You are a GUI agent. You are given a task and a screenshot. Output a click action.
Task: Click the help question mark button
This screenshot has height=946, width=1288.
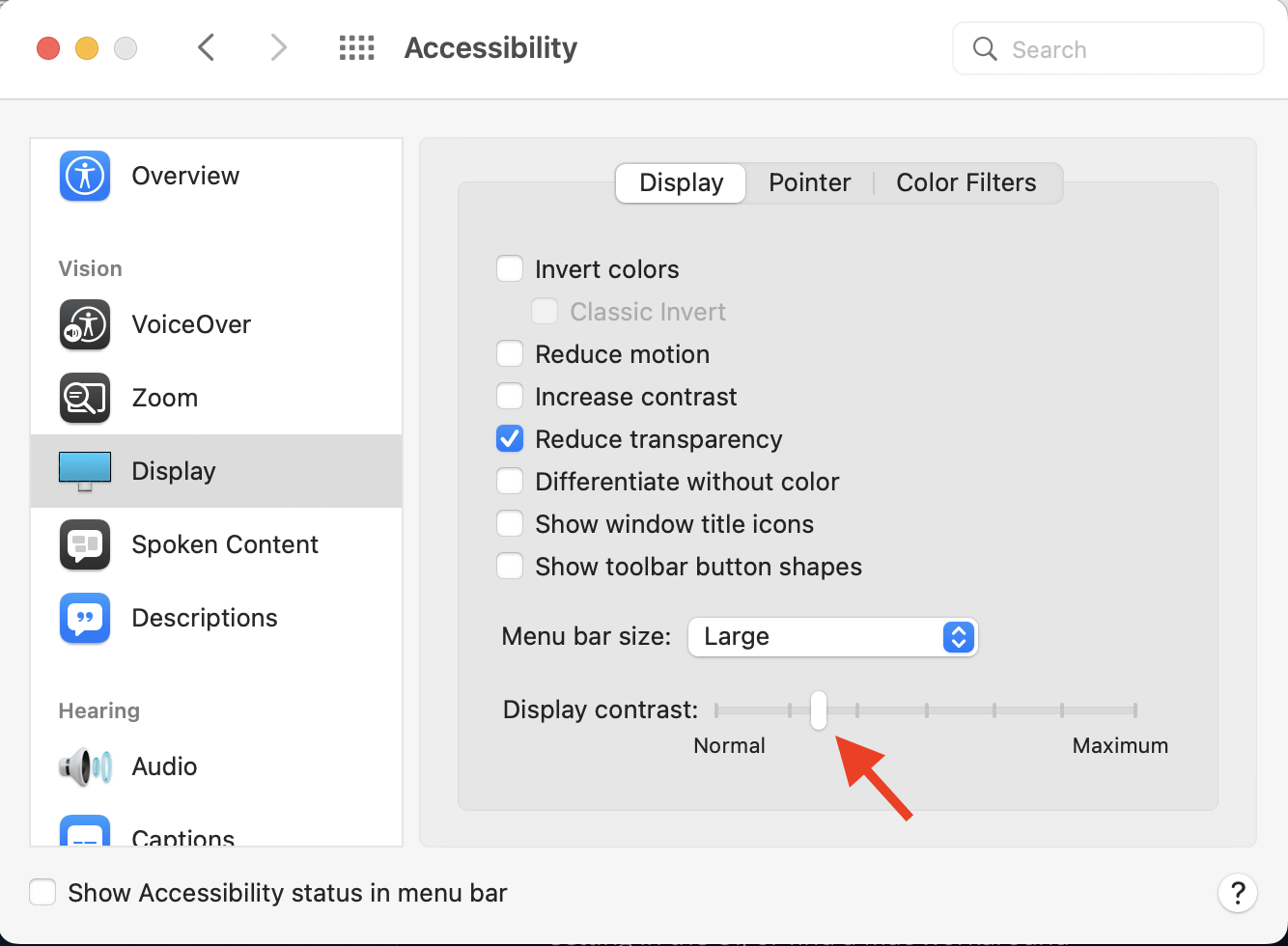click(x=1239, y=893)
